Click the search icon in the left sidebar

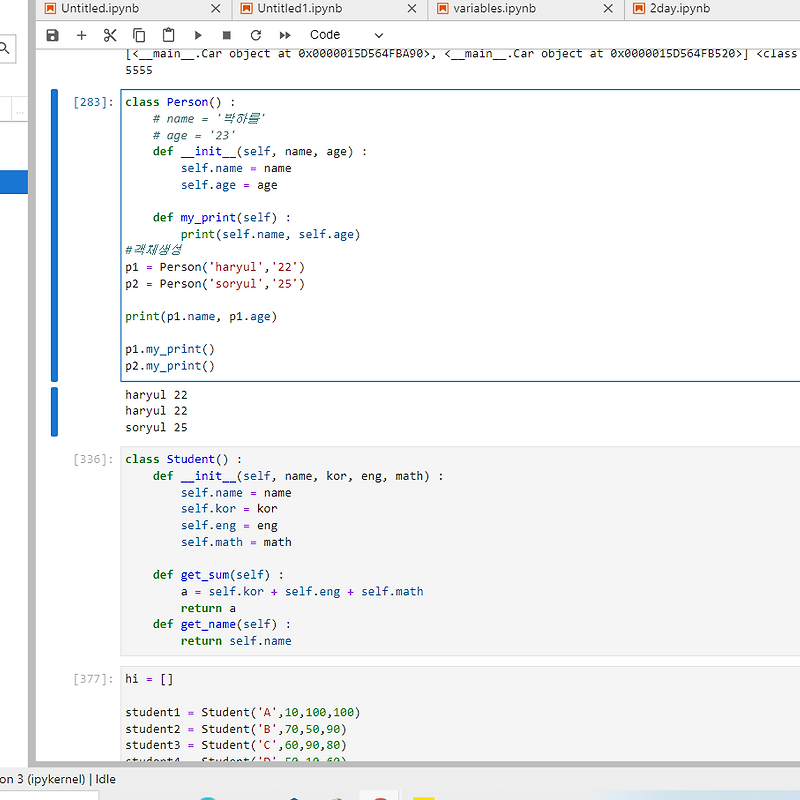click(x=5, y=49)
